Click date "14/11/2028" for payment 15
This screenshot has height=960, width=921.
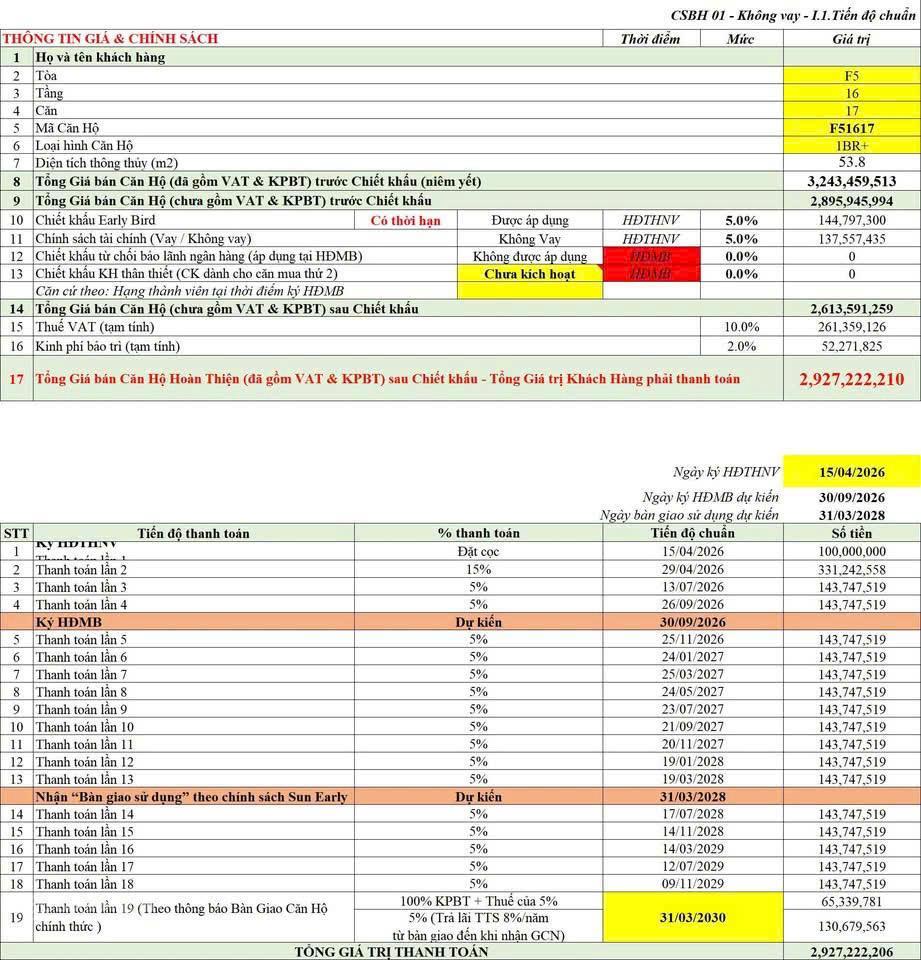click(693, 831)
